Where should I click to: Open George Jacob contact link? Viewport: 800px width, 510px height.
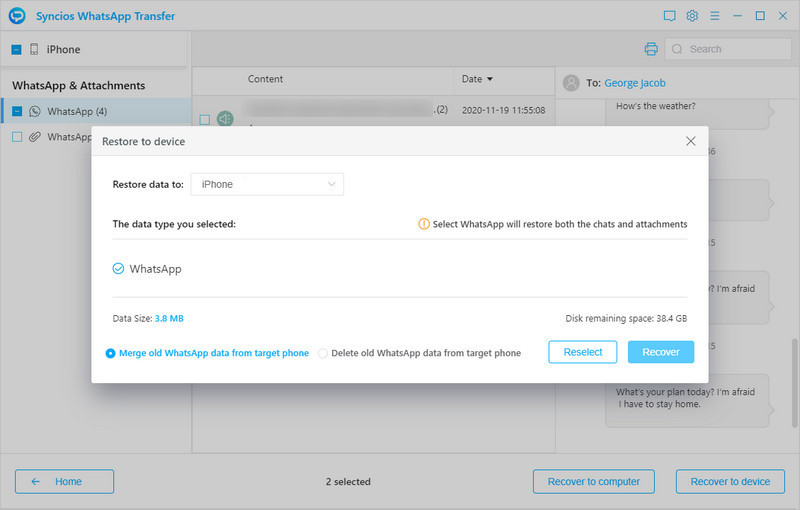click(x=635, y=83)
